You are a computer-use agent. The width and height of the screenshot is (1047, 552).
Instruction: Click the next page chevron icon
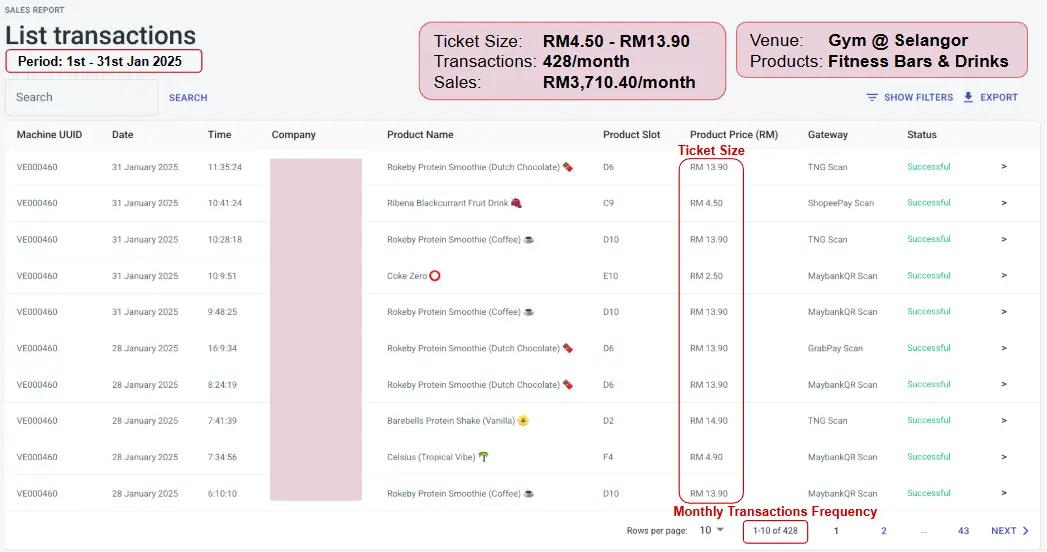[x=1026, y=531]
